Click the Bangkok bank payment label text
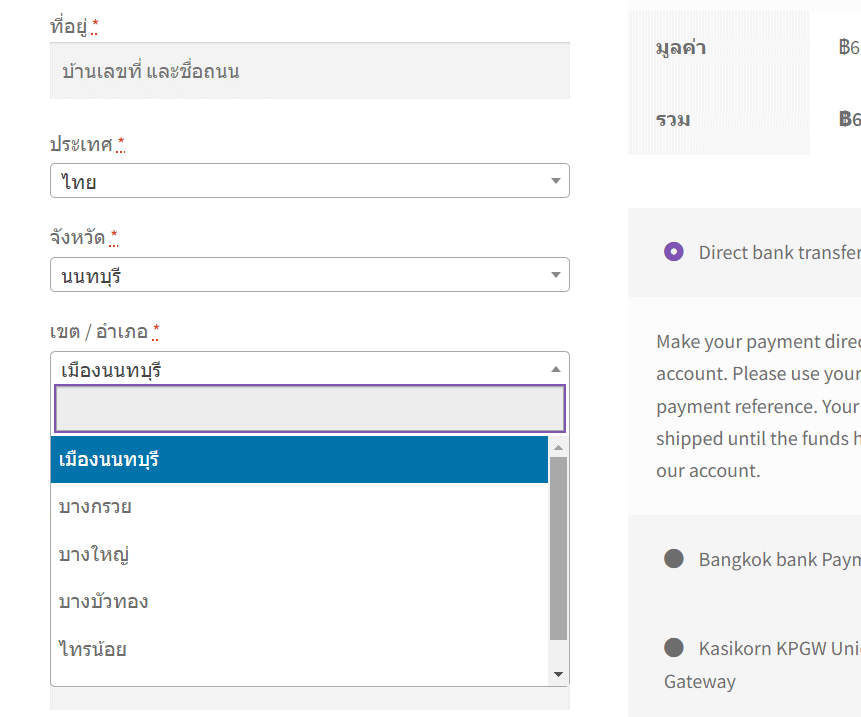 coord(778,559)
